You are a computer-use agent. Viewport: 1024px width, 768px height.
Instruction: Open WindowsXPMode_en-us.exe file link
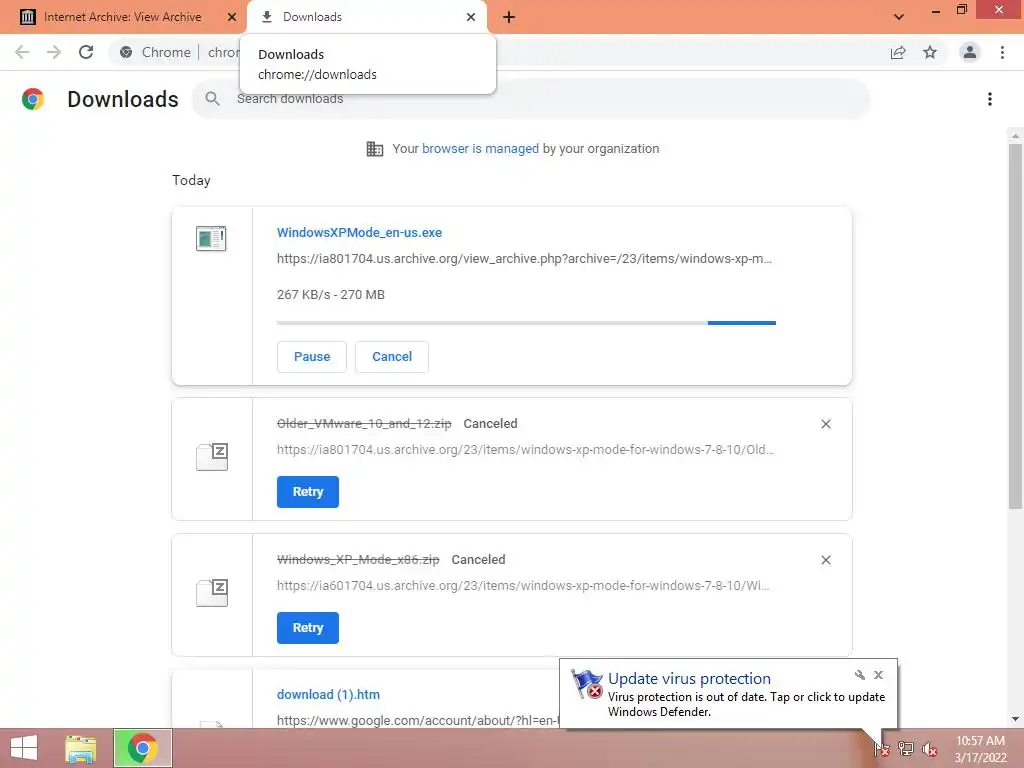pyautogui.click(x=359, y=232)
